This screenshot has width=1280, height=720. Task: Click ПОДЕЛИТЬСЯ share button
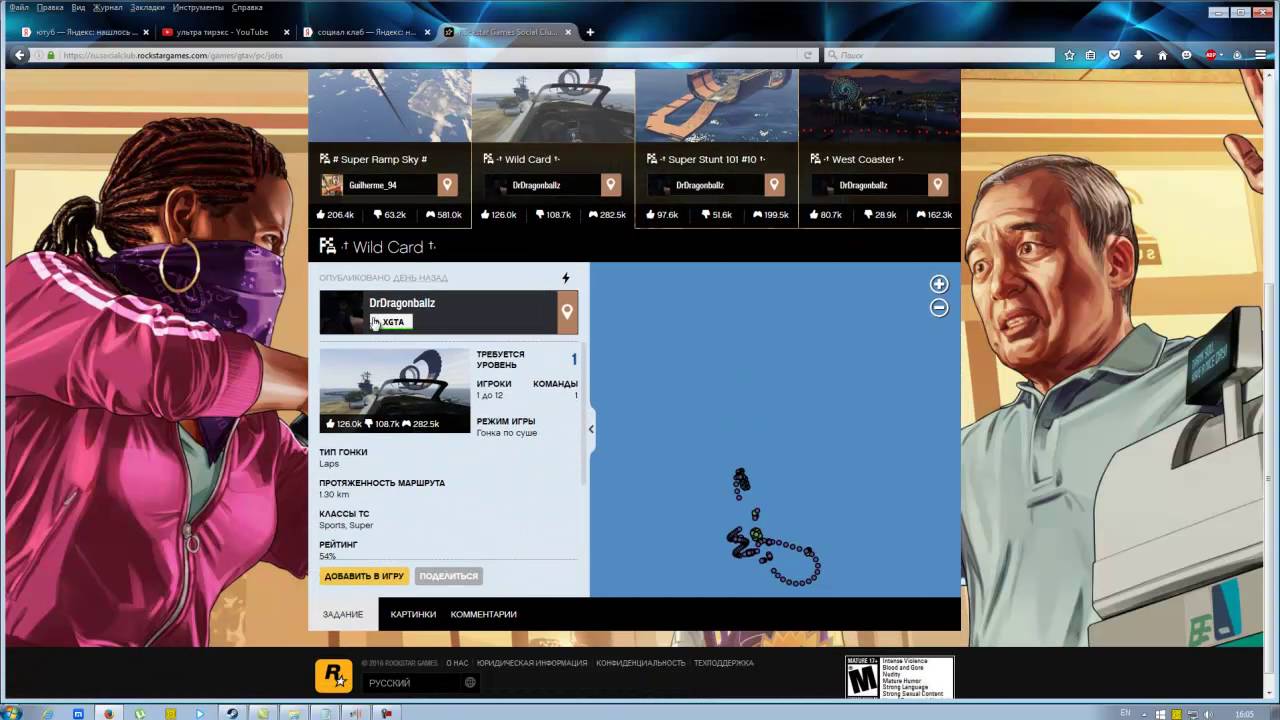[449, 576]
